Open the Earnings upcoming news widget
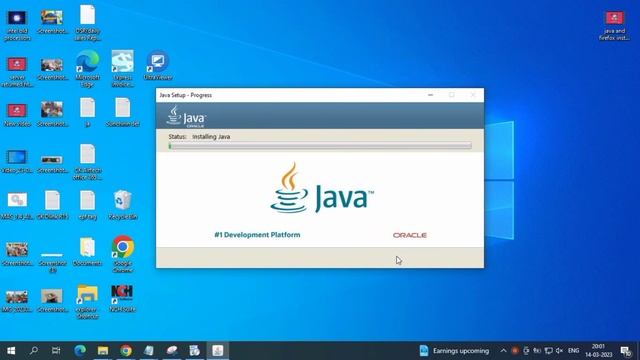 coord(454,351)
